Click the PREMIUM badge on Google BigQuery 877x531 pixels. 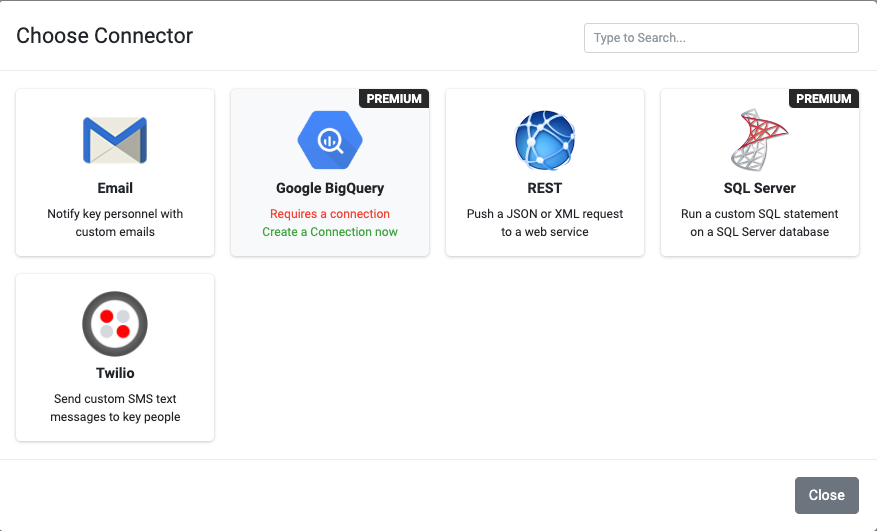click(x=394, y=98)
